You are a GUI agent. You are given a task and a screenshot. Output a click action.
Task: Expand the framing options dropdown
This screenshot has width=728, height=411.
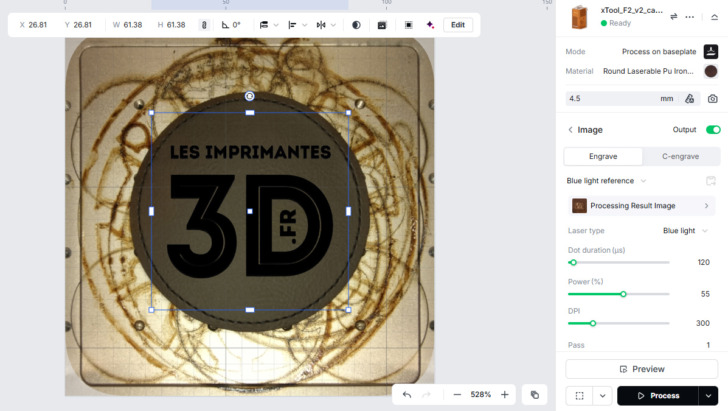[x=603, y=396]
